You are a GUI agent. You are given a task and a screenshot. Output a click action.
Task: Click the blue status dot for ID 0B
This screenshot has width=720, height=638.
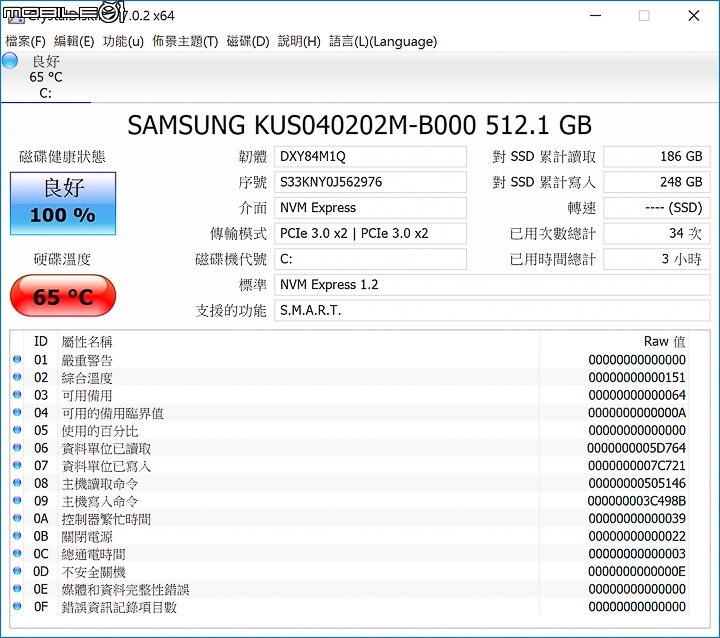pyautogui.click(x=17, y=536)
